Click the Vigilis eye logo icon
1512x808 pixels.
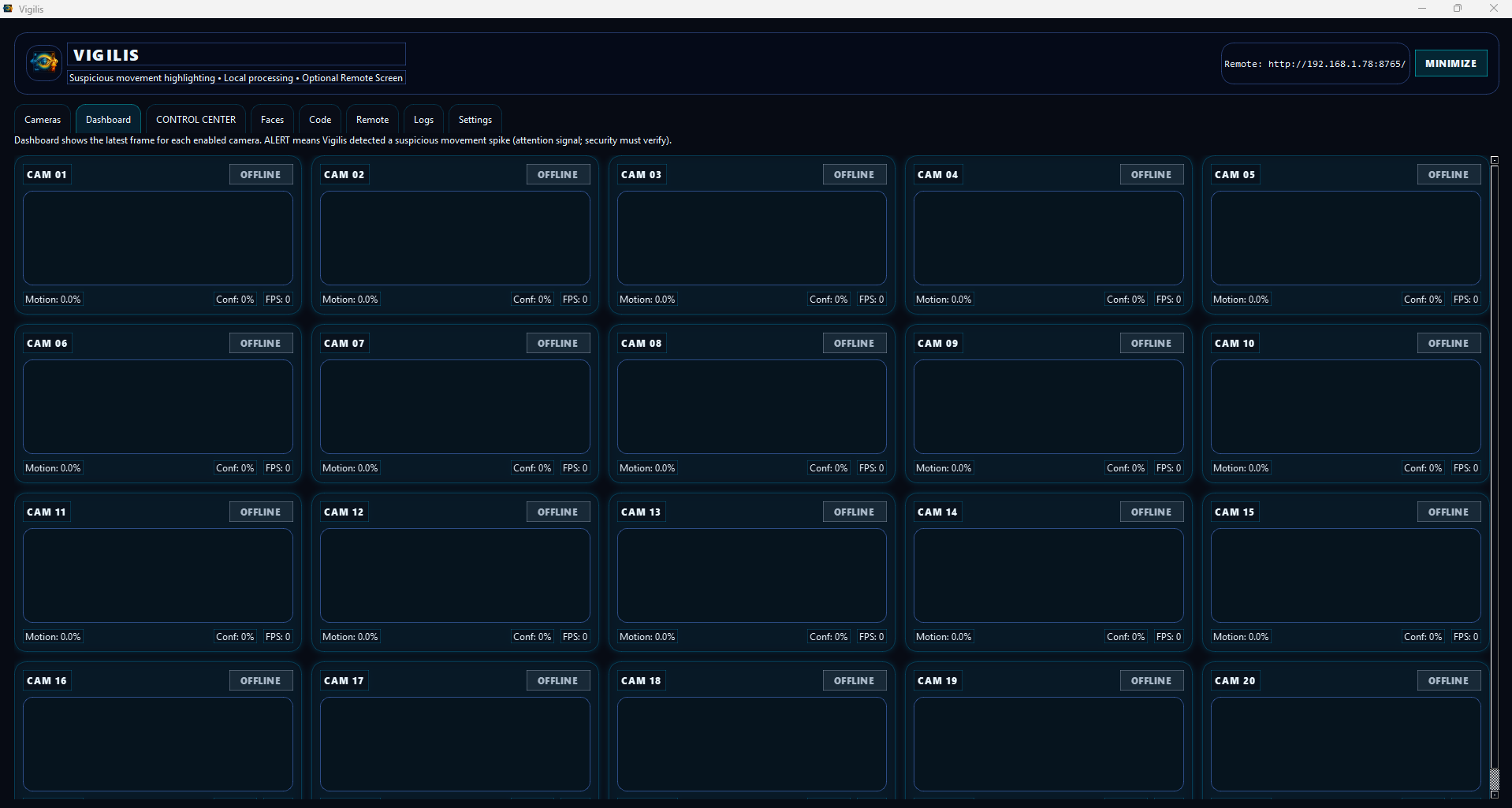click(43, 62)
